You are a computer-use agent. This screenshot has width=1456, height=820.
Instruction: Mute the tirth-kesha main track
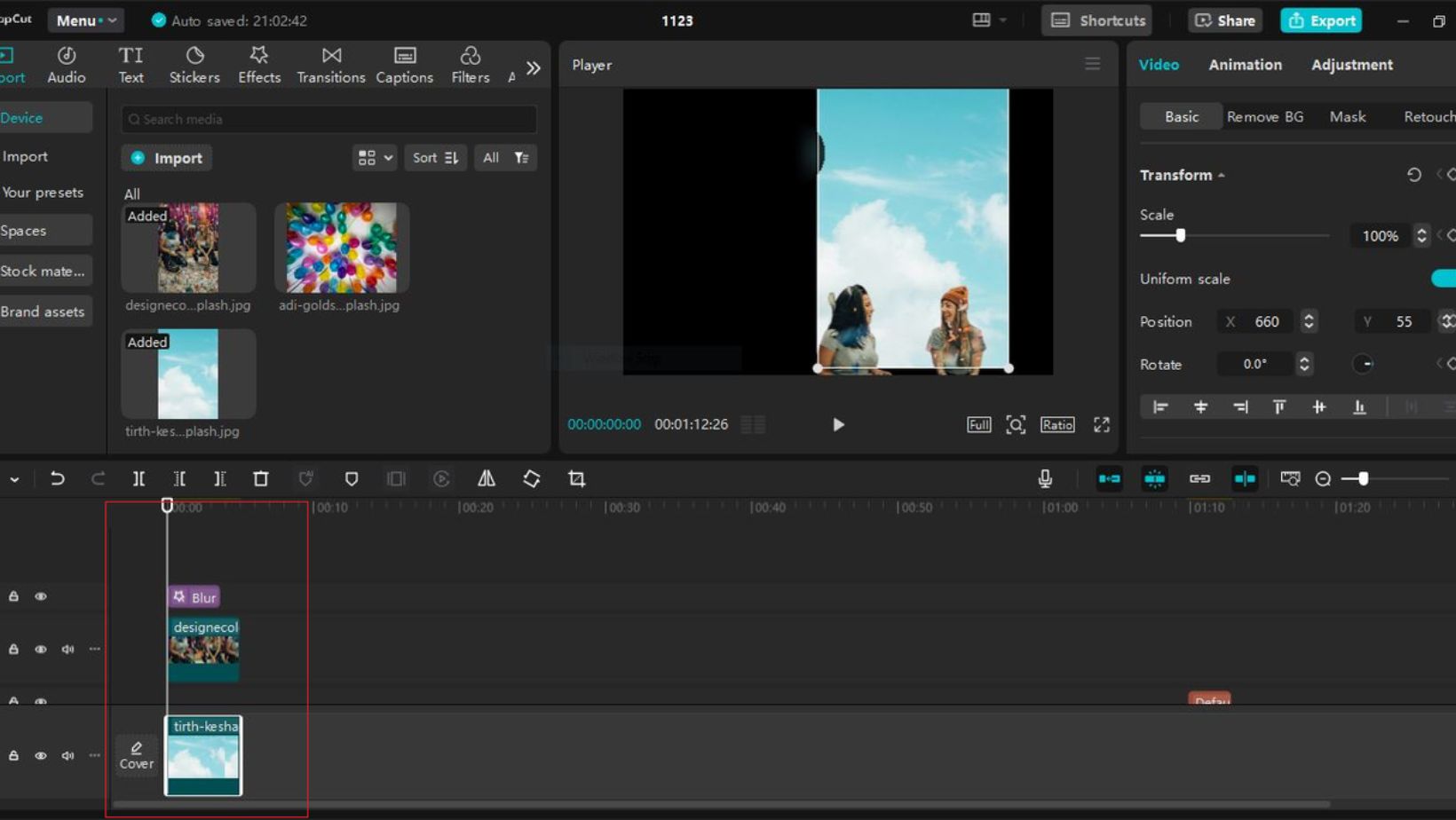pos(68,756)
